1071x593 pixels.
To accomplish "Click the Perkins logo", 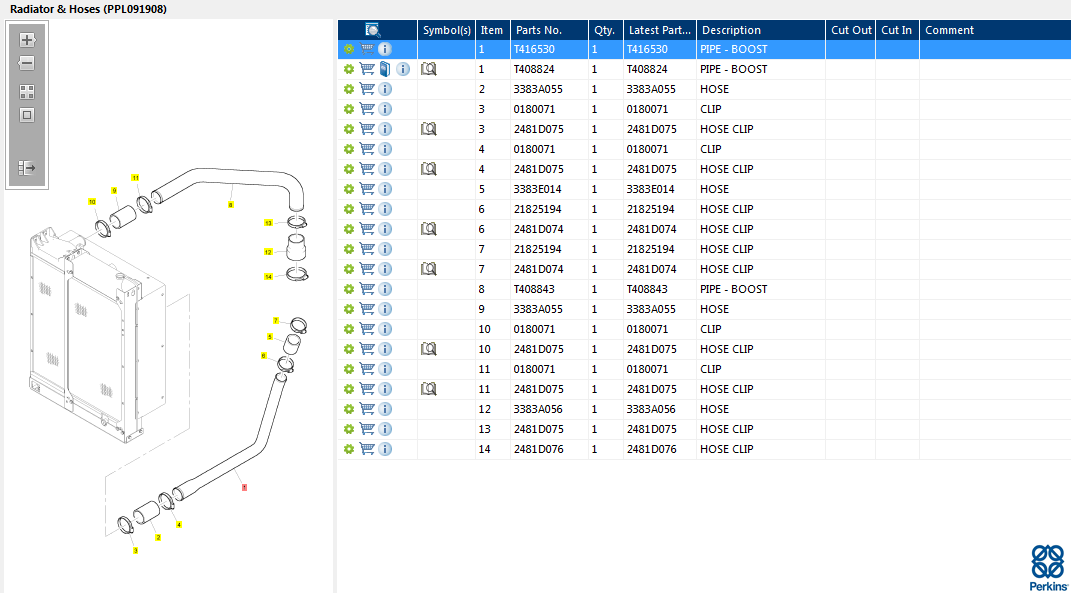I will [x=1048, y=567].
